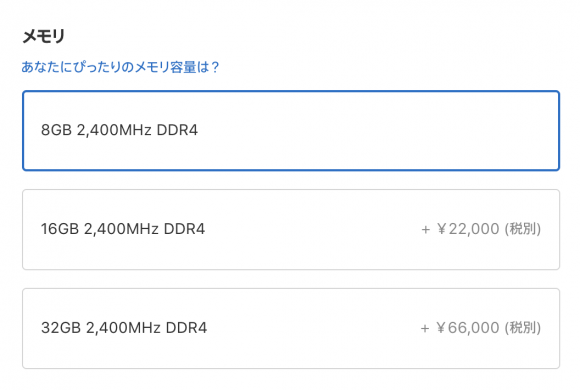Choose the 16GB 2,400MHz DDR4 memory option

coord(291,229)
